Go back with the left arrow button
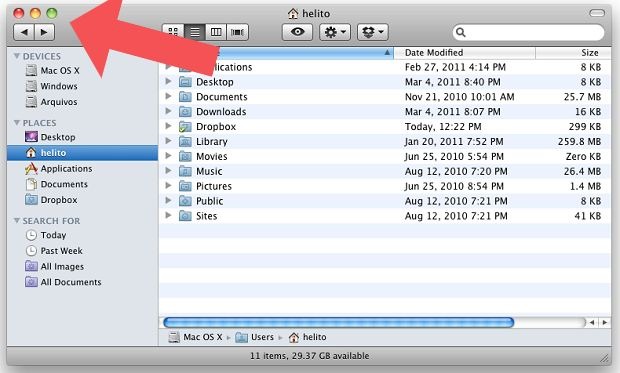 pyautogui.click(x=24, y=32)
